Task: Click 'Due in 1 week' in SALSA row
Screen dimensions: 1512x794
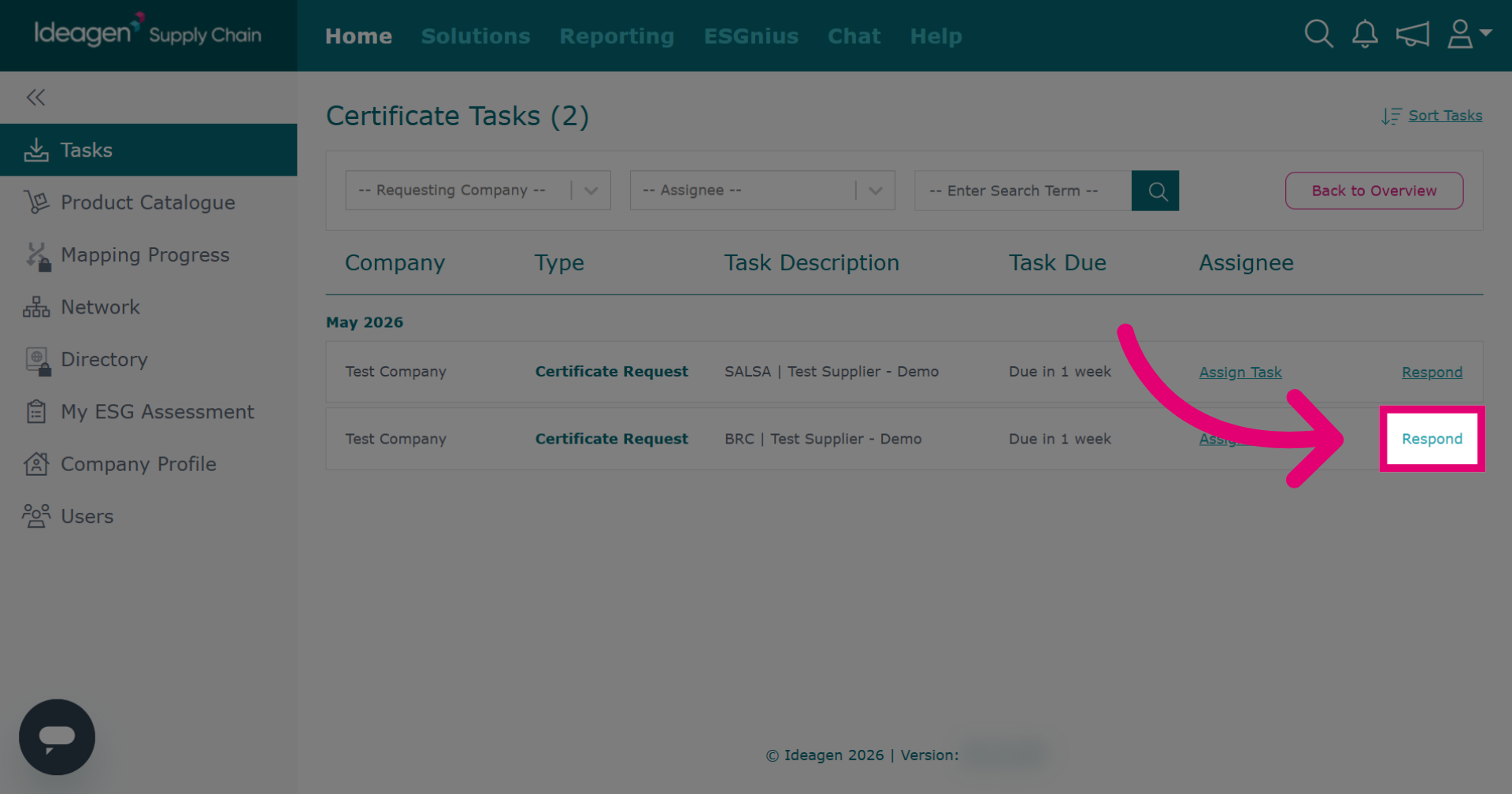Action: [1060, 371]
